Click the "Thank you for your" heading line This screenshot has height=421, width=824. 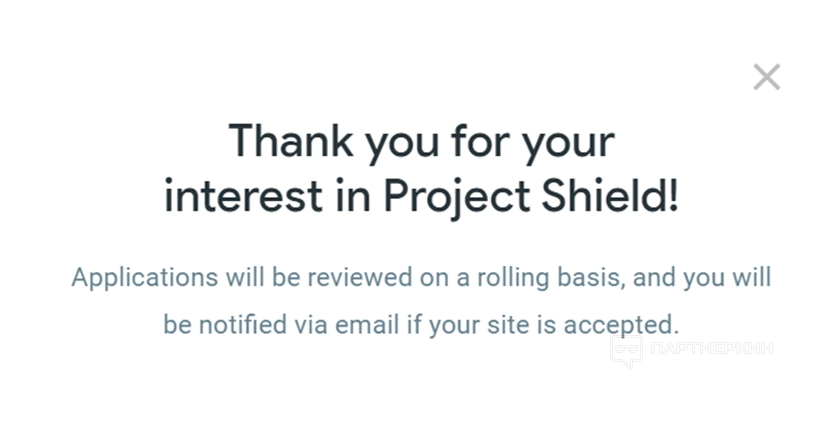(421, 141)
